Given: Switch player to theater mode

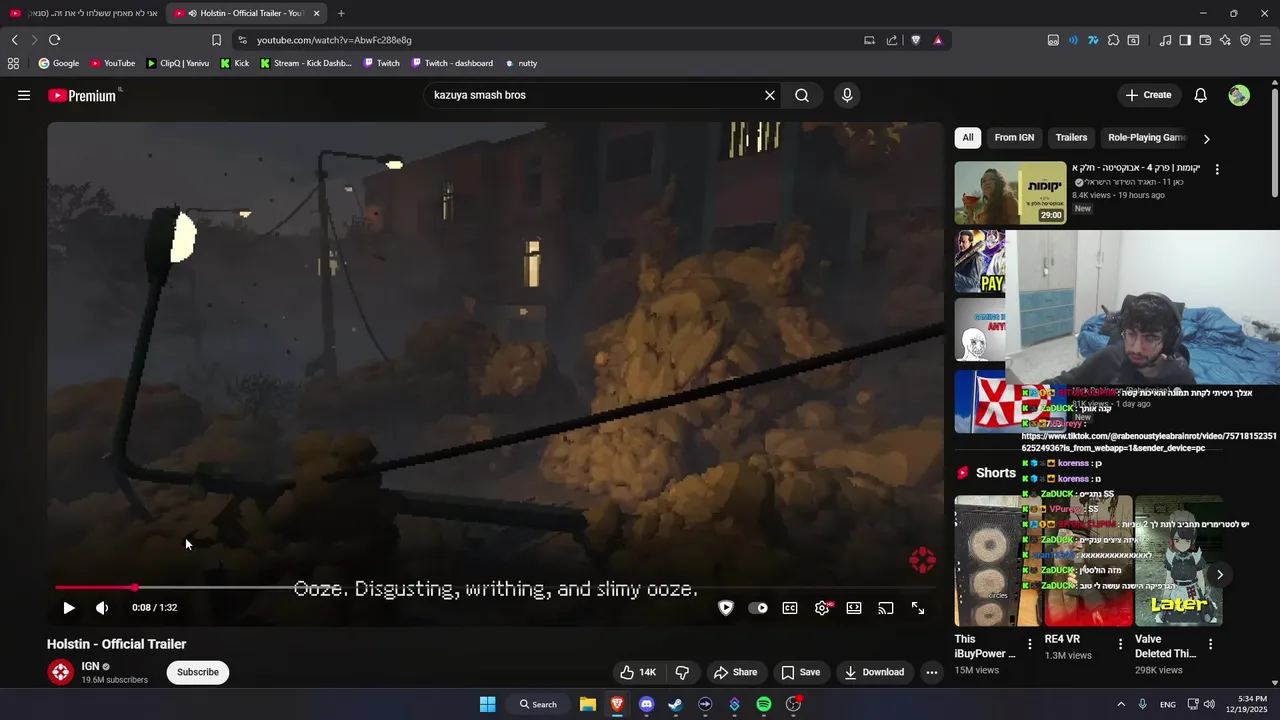Looking at the screenshot, I should (x=854, y=608).
